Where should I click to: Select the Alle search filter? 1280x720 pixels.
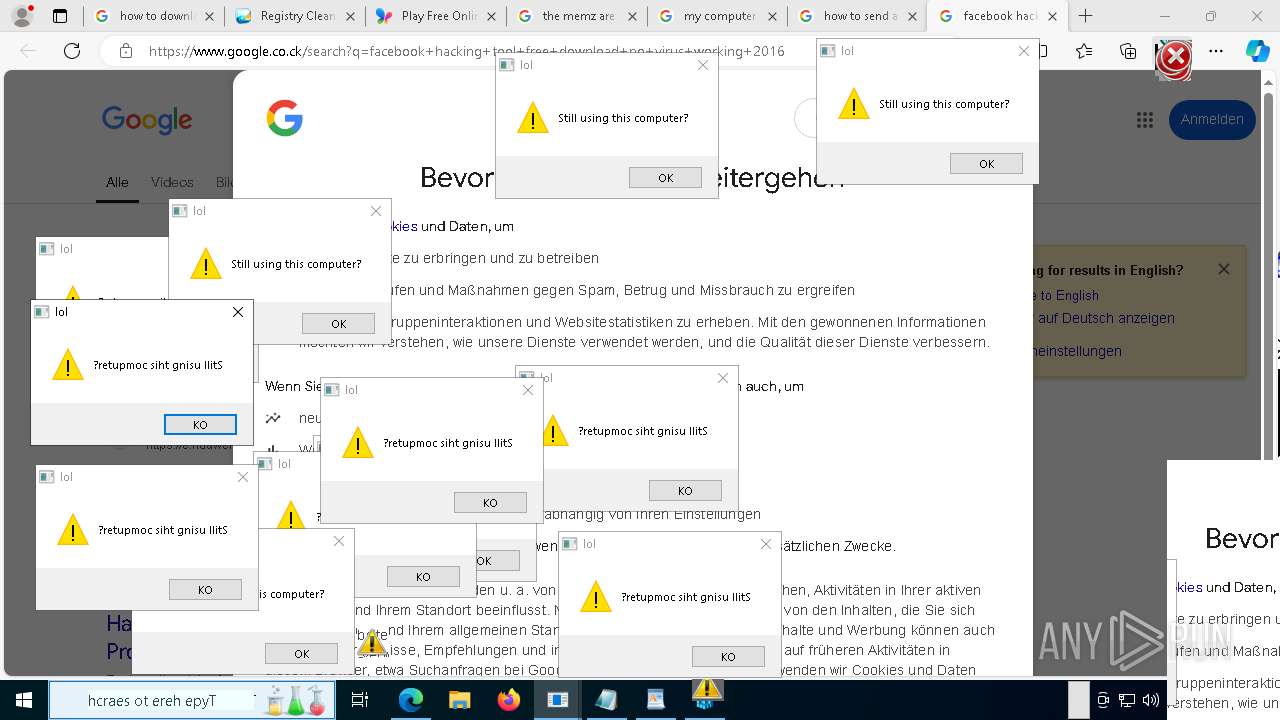[x=117, y=182]
